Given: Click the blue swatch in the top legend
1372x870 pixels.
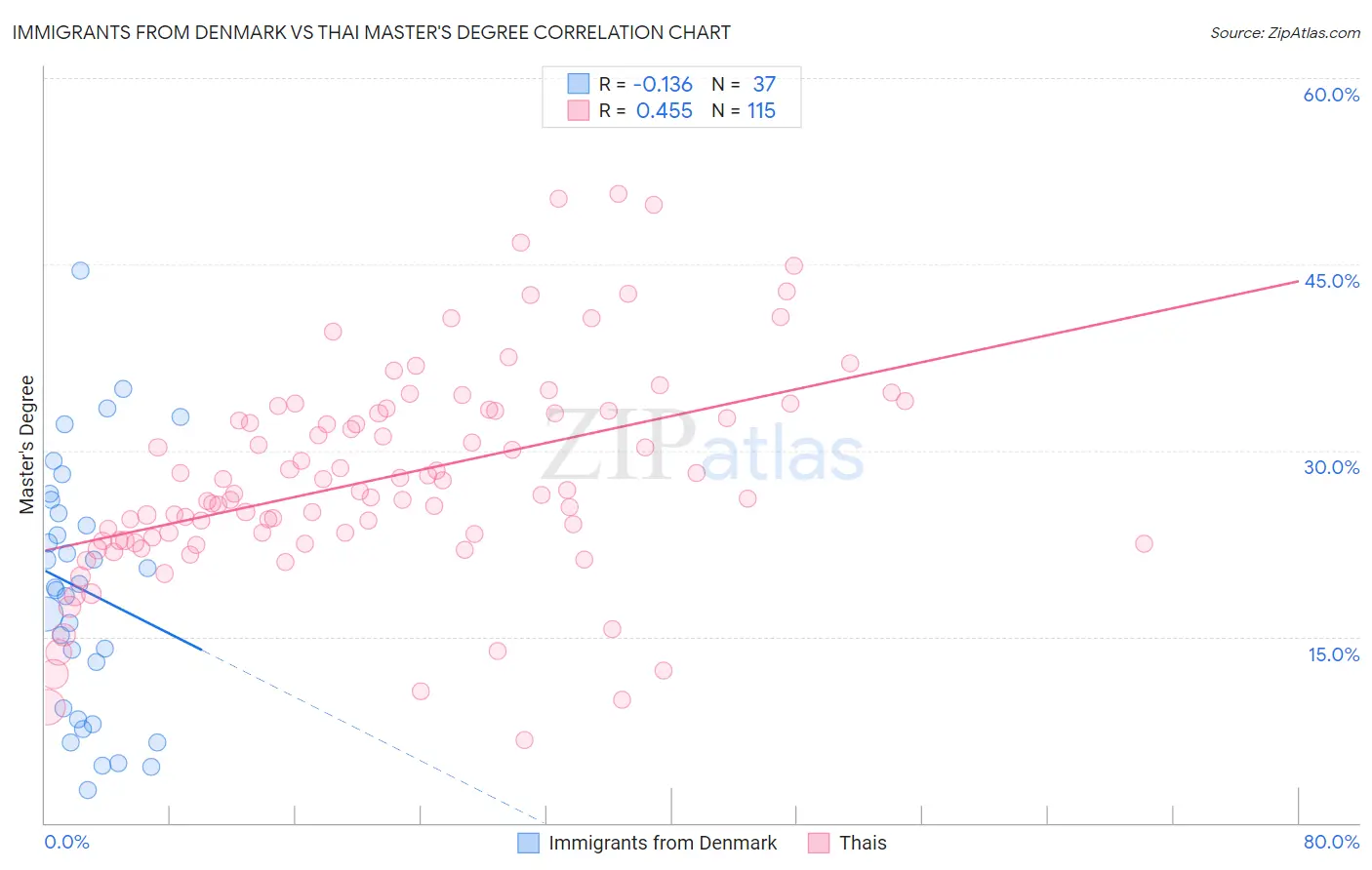Looking at the screenshot, I should pos(579,84).
